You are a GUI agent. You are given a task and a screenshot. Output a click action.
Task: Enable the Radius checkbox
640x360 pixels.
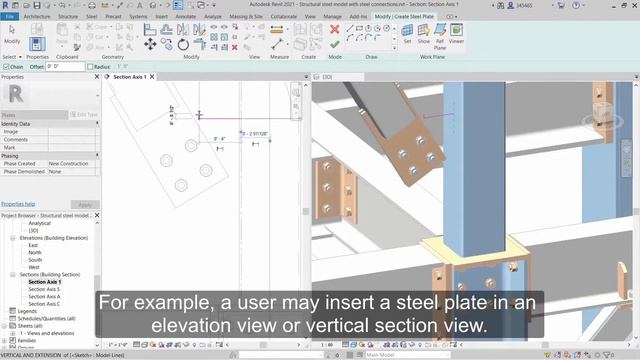90,67
